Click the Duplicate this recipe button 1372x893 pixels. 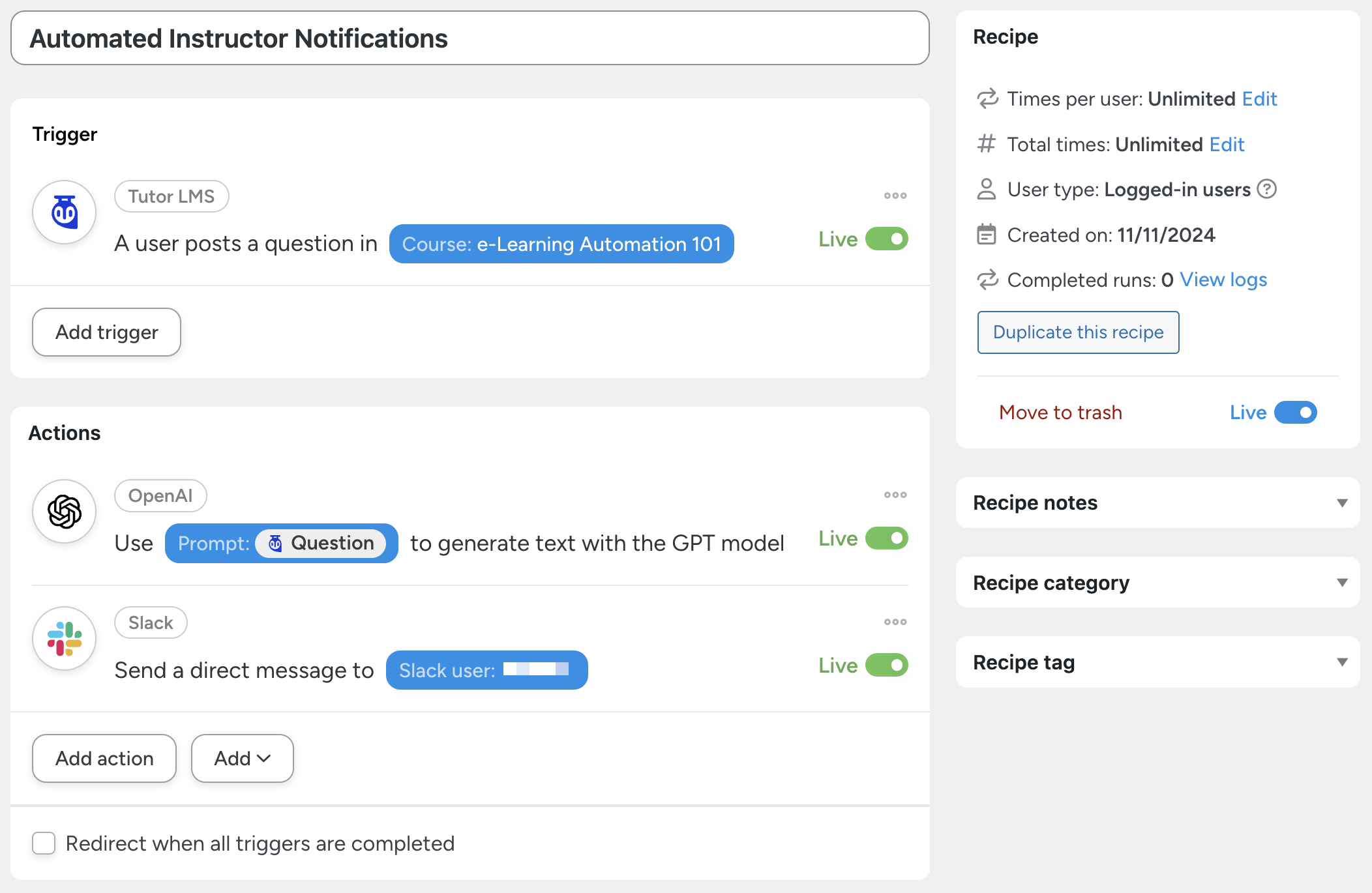click(1078, 332)
